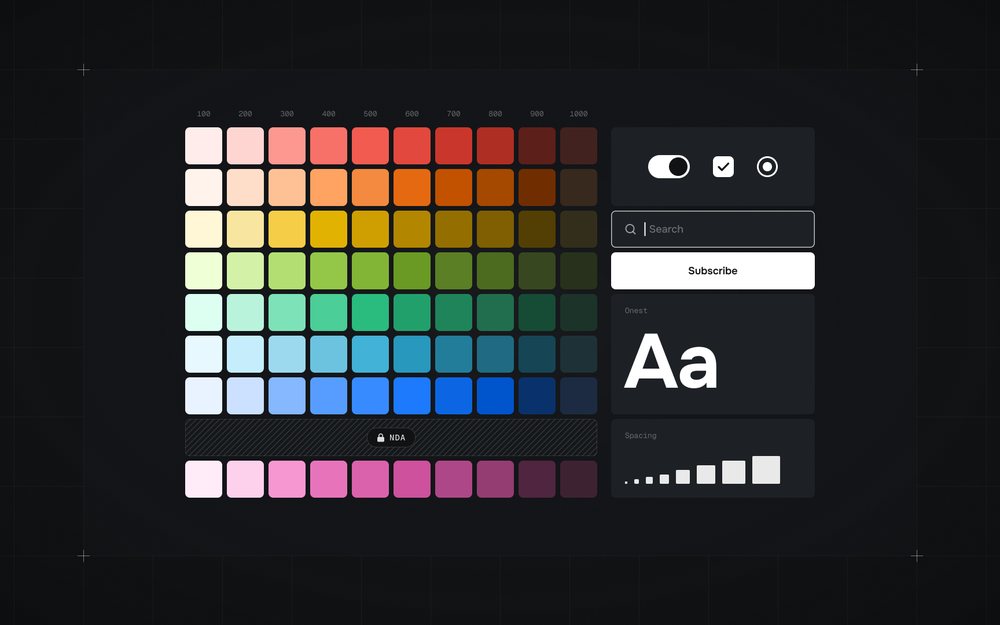Click the 100 column label
1000x625 pixels.
(203, 114)
